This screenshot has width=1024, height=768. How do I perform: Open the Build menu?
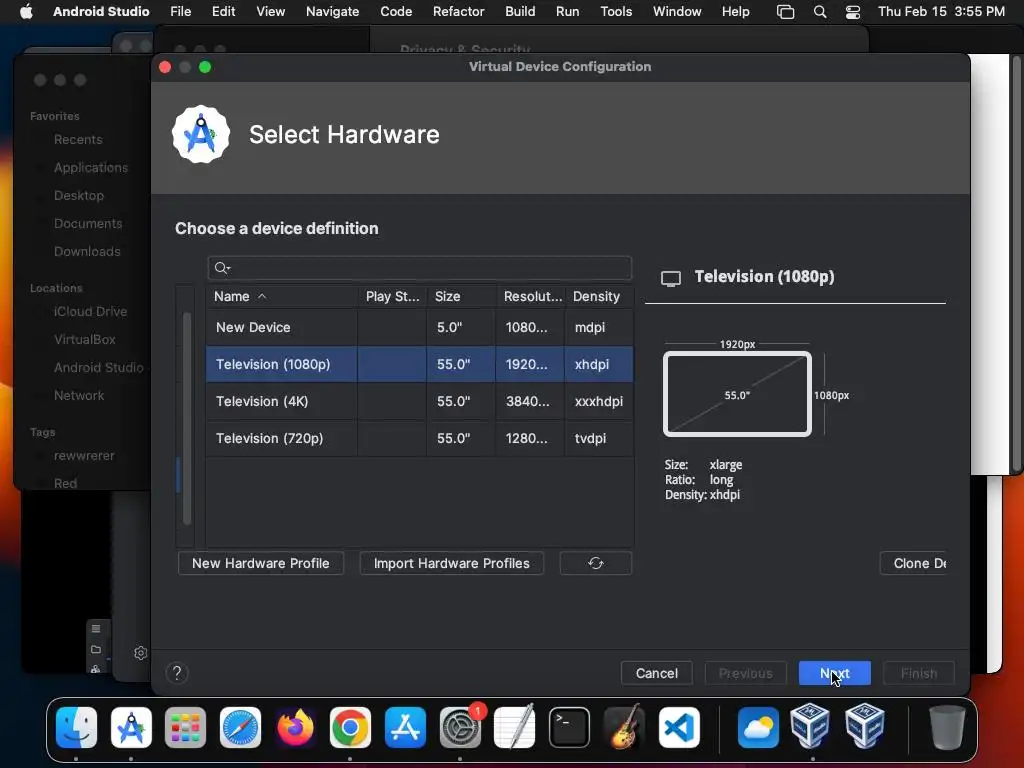pyautogui.click(x=520, y=12)
